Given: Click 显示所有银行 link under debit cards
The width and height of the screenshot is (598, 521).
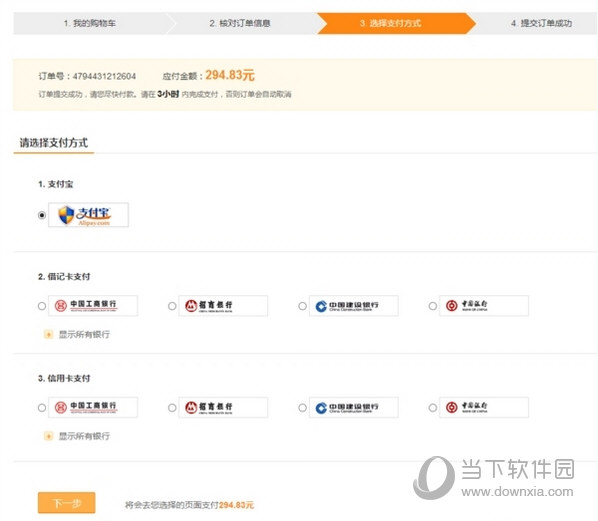Looking at the screenshot, I should click(x=84, y=334).
